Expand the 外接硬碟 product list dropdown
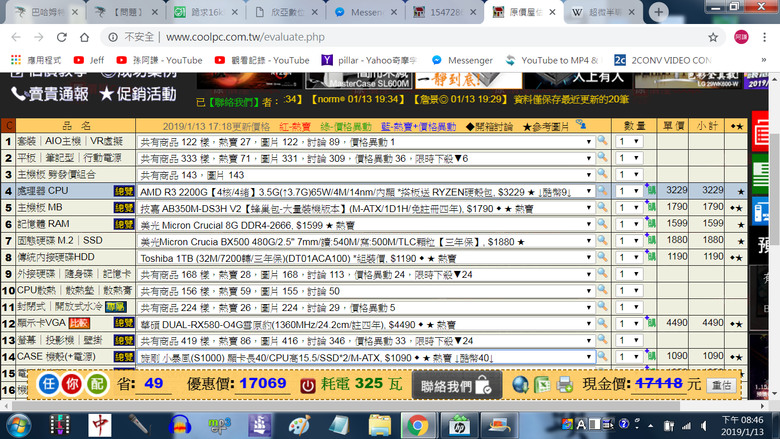This screenshot has width=780, height=439. point(366,274)
